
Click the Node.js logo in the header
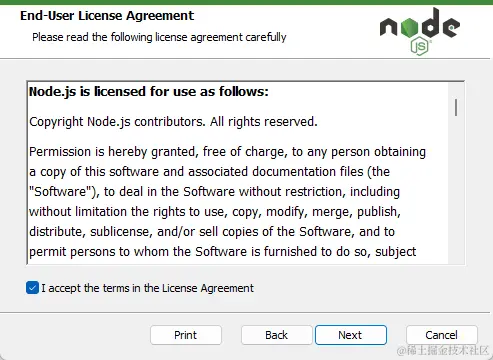[x=420, y=31]
